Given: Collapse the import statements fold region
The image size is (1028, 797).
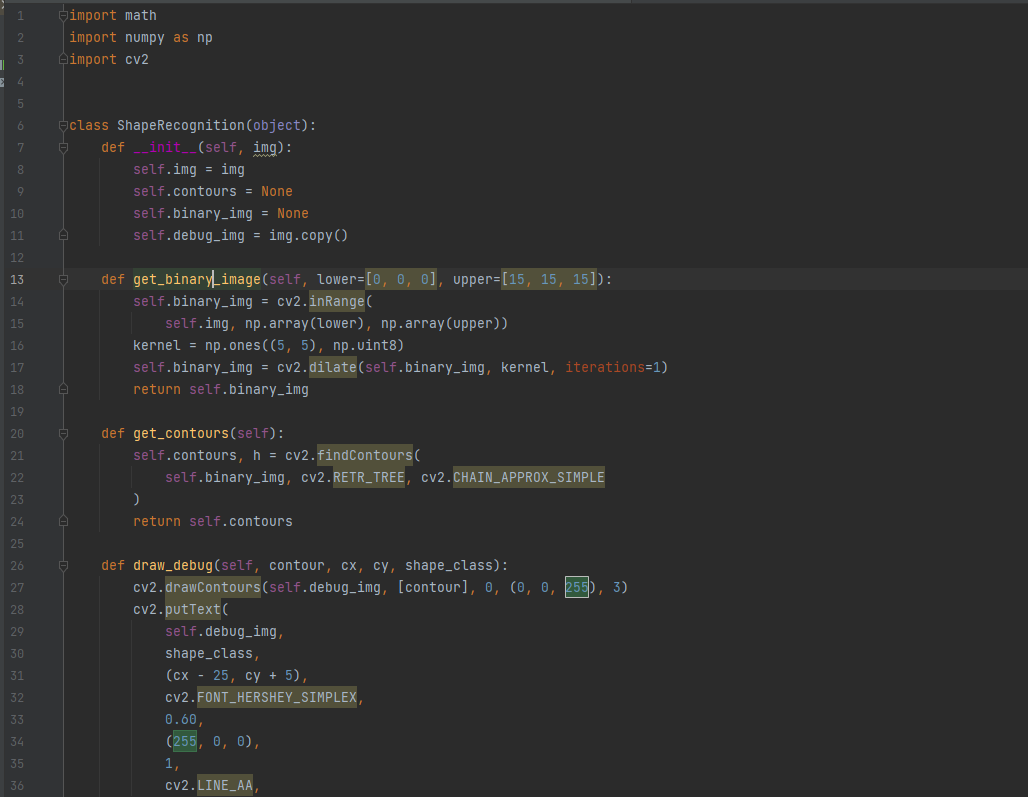Looking at the screenshot, I should pyautogui.click(x=62, y=15).
